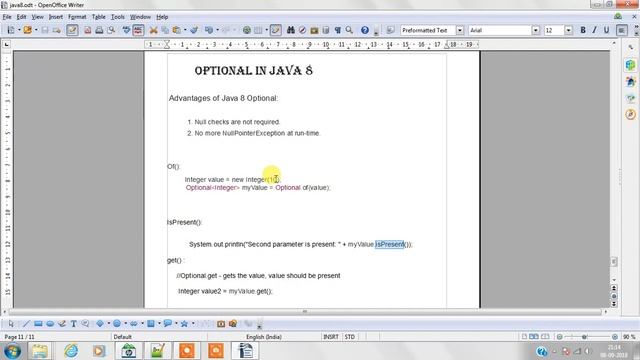Image resolution: width=640 pixels, height=360 pixels.
Task: Select the Text T drawing tool
Action: (73, 324)
